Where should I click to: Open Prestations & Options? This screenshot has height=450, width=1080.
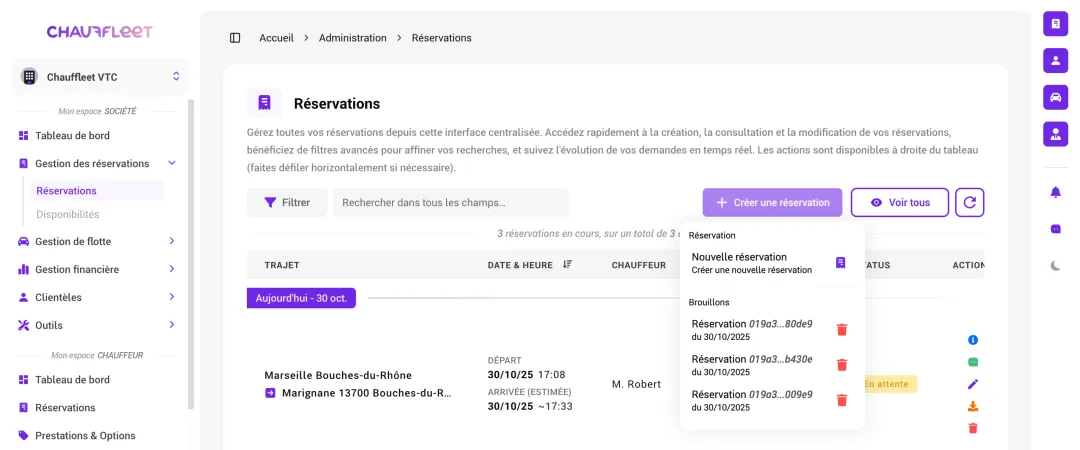[96, 436]
